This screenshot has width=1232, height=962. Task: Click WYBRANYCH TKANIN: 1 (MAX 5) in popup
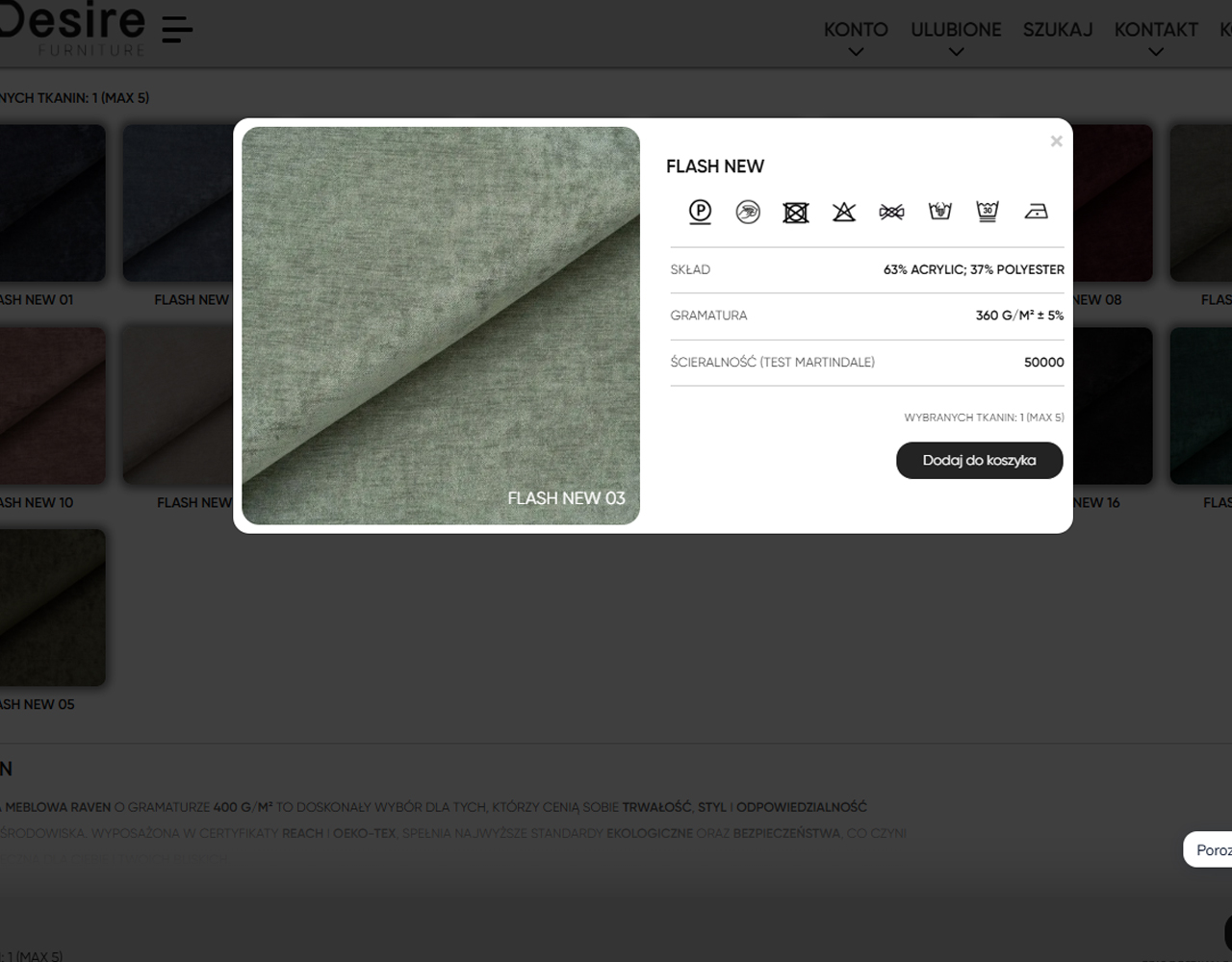point(984,418)
